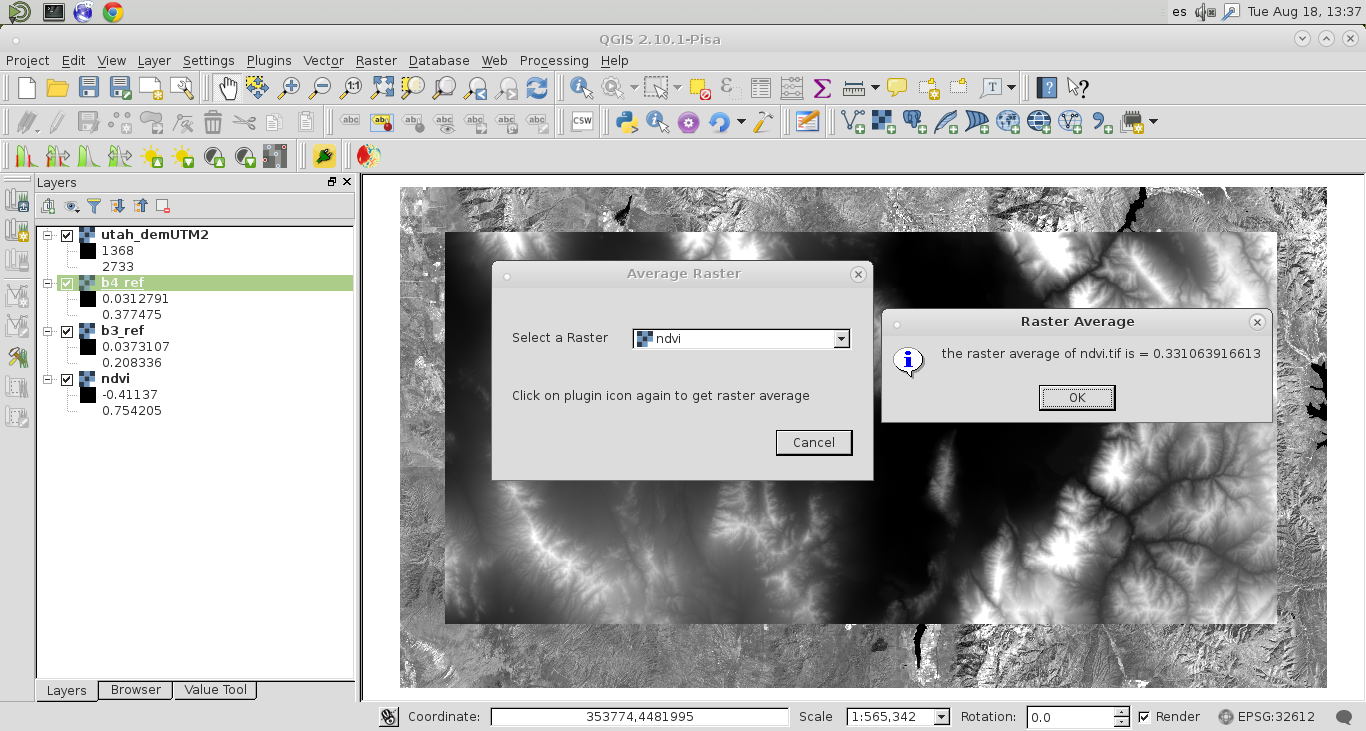
Task: Click Add SpatiaLite Layer feather icon
Action: [945, 122]
